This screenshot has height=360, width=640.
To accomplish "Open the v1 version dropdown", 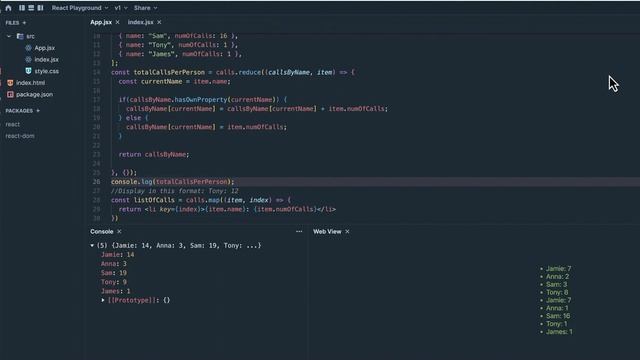I will (121, 8).
